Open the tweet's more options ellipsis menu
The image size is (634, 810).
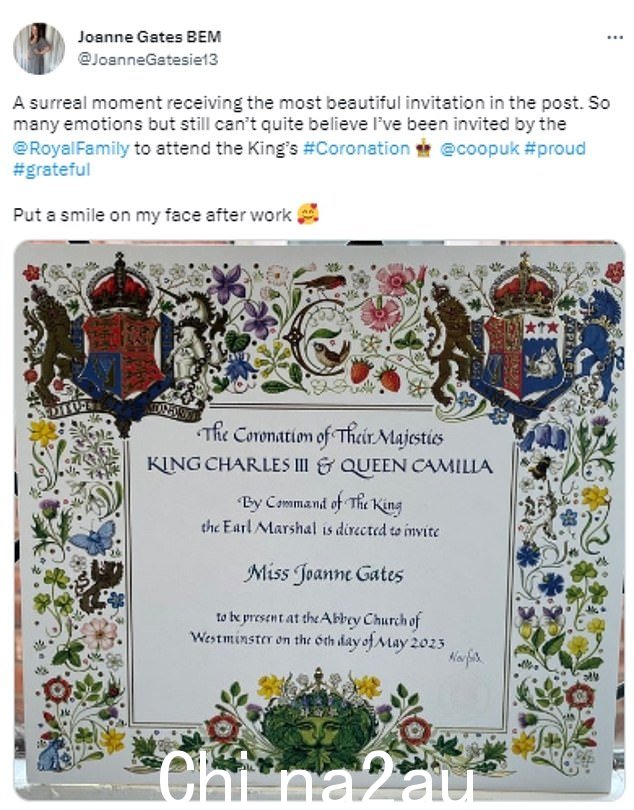614,37
